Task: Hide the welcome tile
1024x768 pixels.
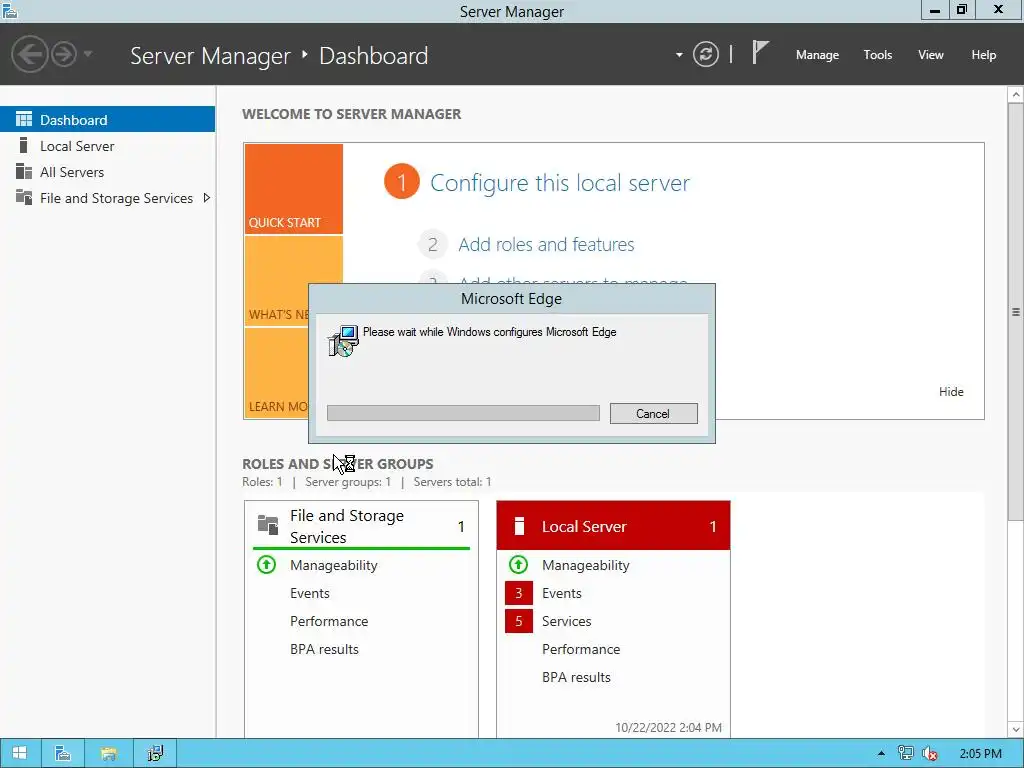Action: coord(951,392)
